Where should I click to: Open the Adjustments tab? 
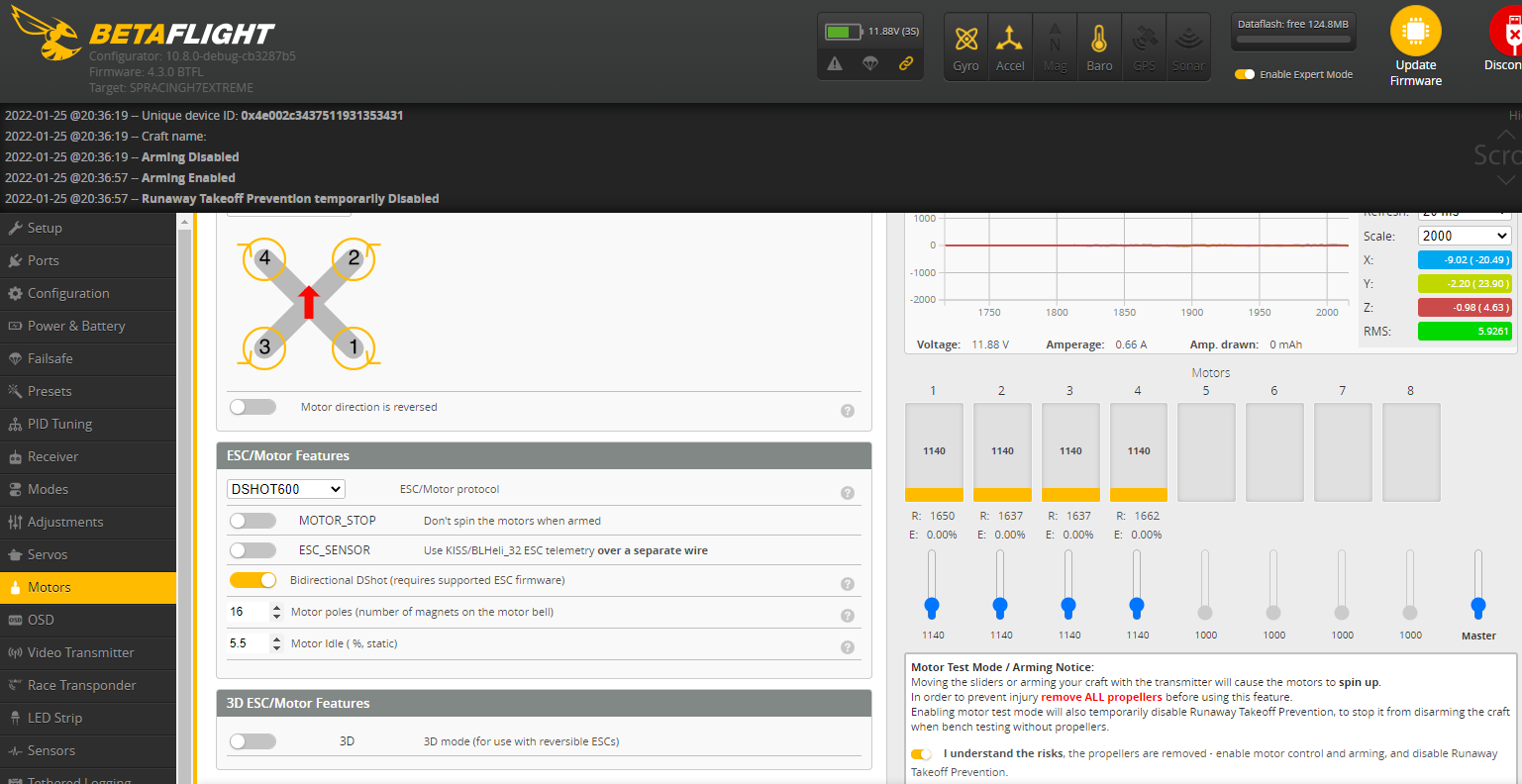coord(88,522)
